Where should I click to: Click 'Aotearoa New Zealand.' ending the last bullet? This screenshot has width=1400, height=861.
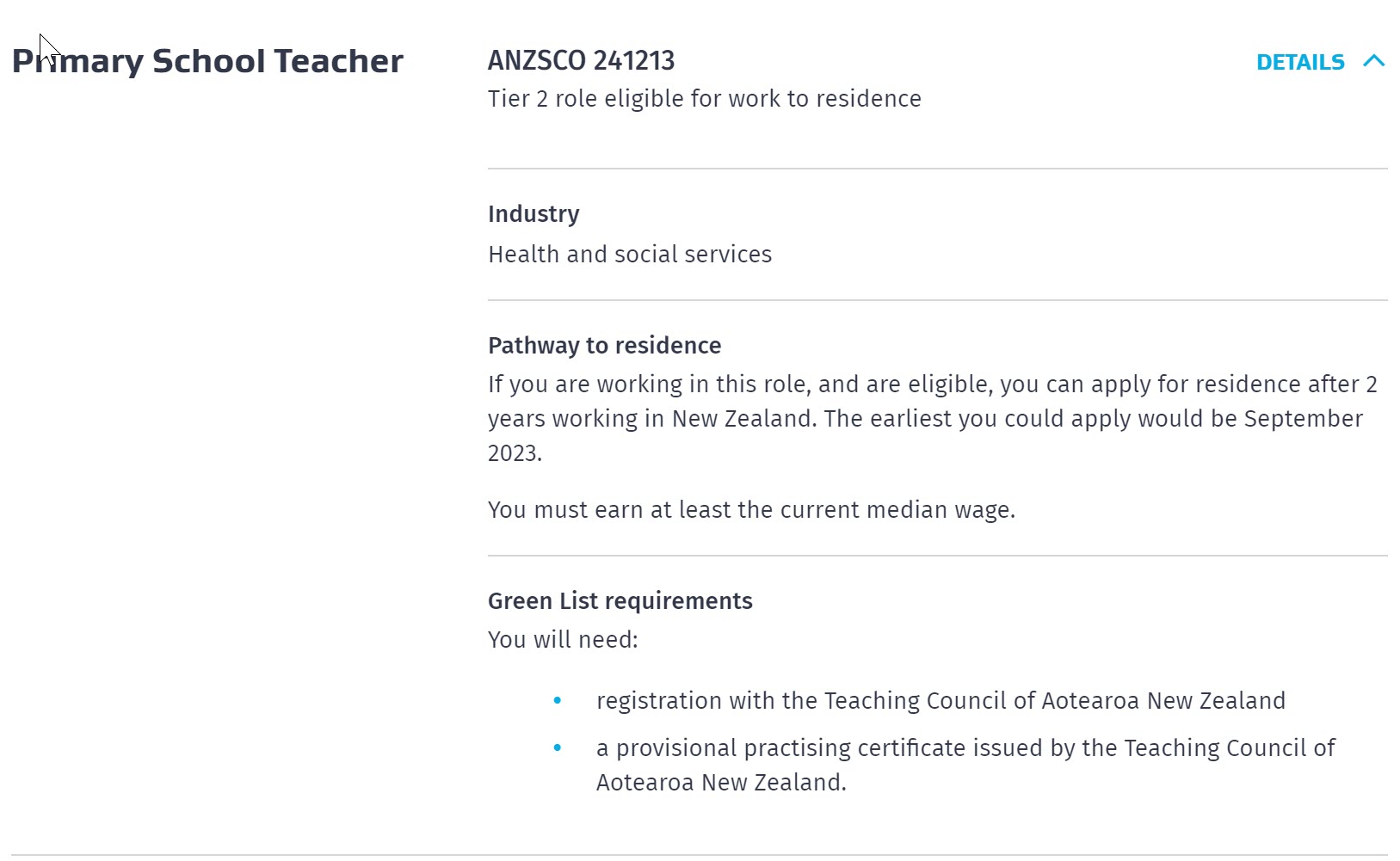[721, 783]
